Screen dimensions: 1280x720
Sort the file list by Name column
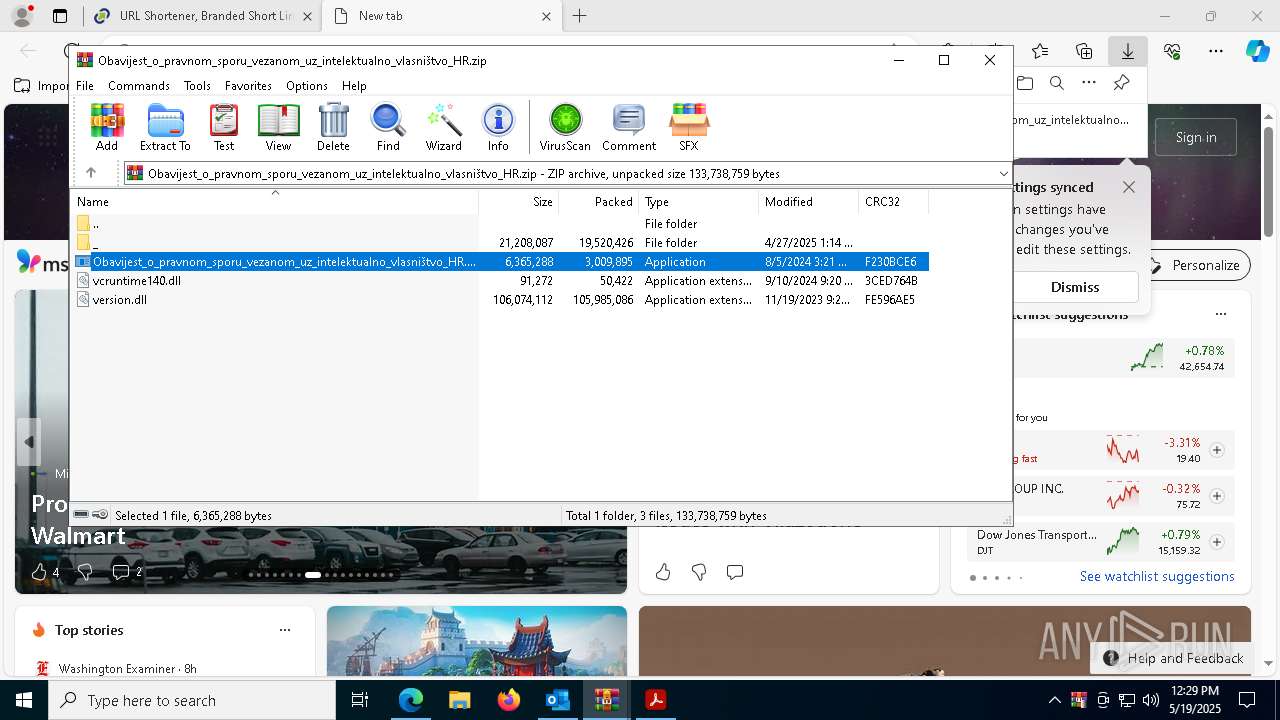pyautogui.click(x=275, y=202)
